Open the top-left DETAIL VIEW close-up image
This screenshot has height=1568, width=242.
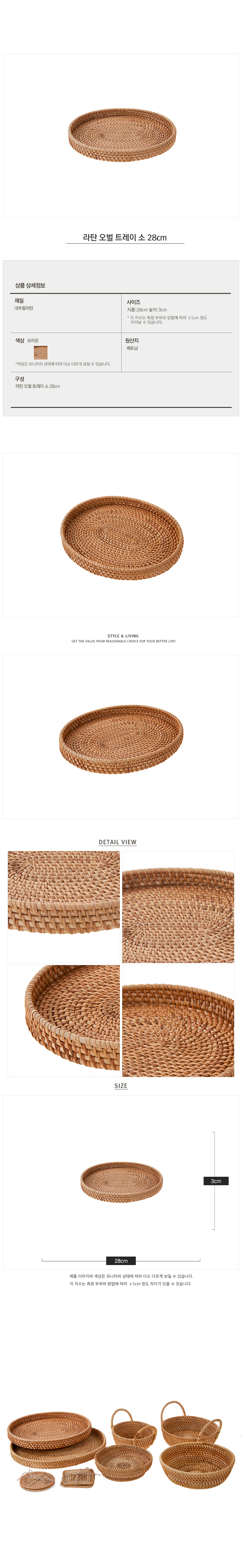tap(64, 907)
